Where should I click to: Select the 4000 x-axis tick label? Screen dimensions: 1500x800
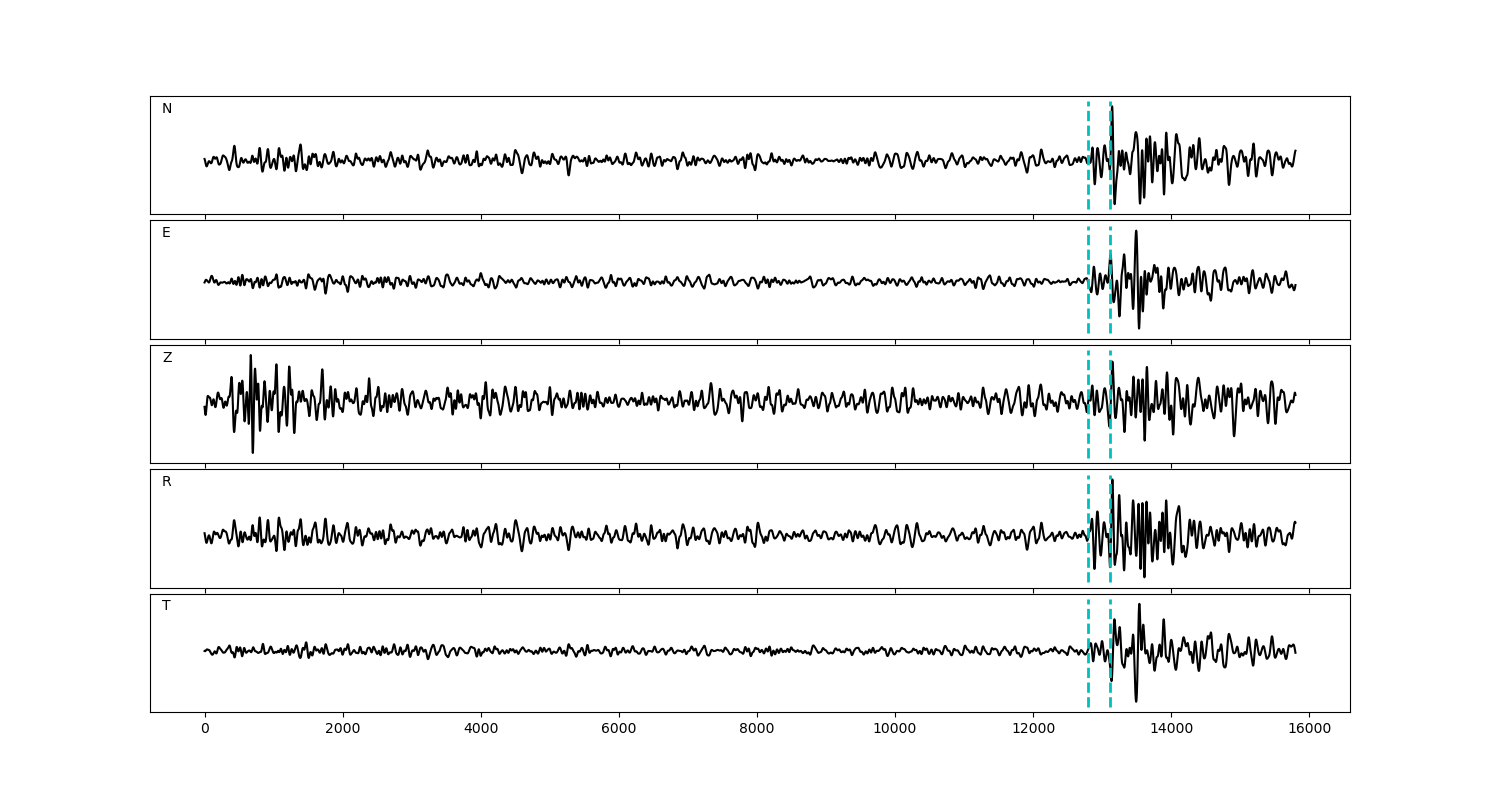point(481,730)
